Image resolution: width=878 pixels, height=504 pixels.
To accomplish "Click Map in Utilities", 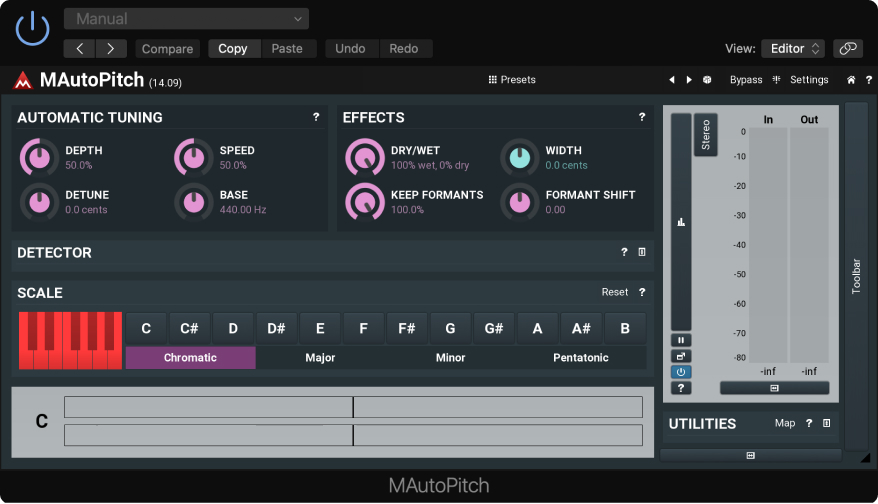I will (784, 423).
